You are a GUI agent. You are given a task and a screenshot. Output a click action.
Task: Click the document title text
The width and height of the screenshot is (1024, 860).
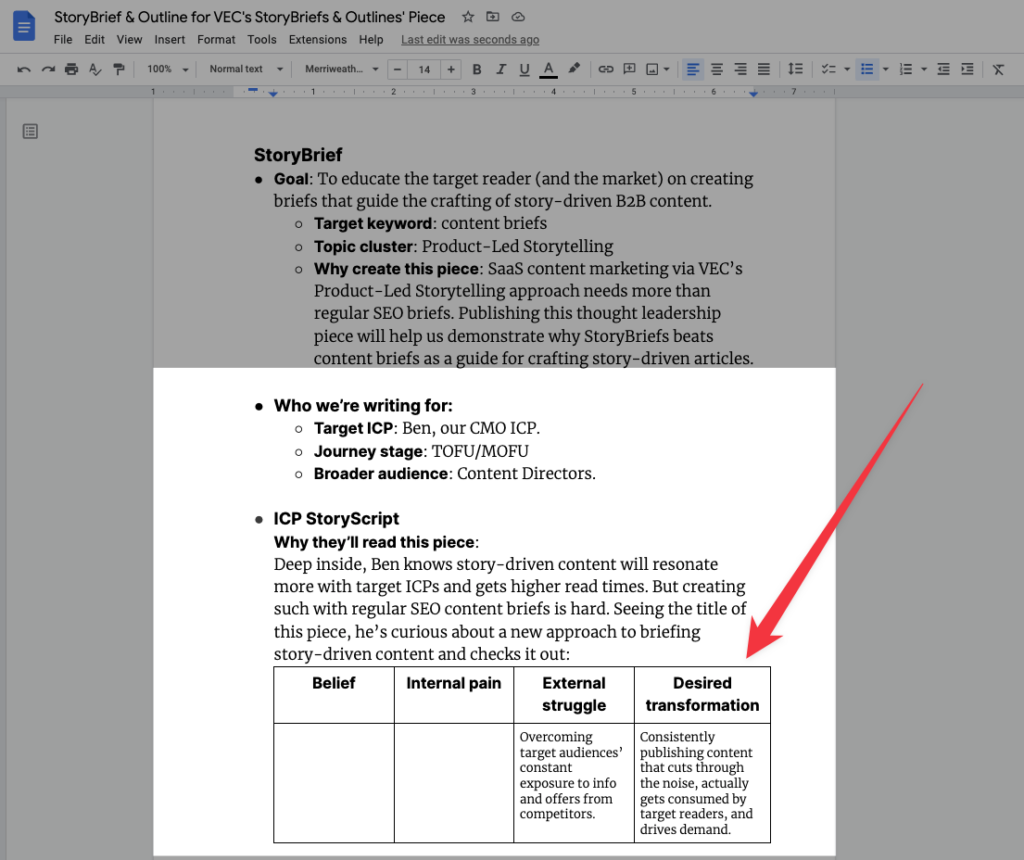pos(249,17)
